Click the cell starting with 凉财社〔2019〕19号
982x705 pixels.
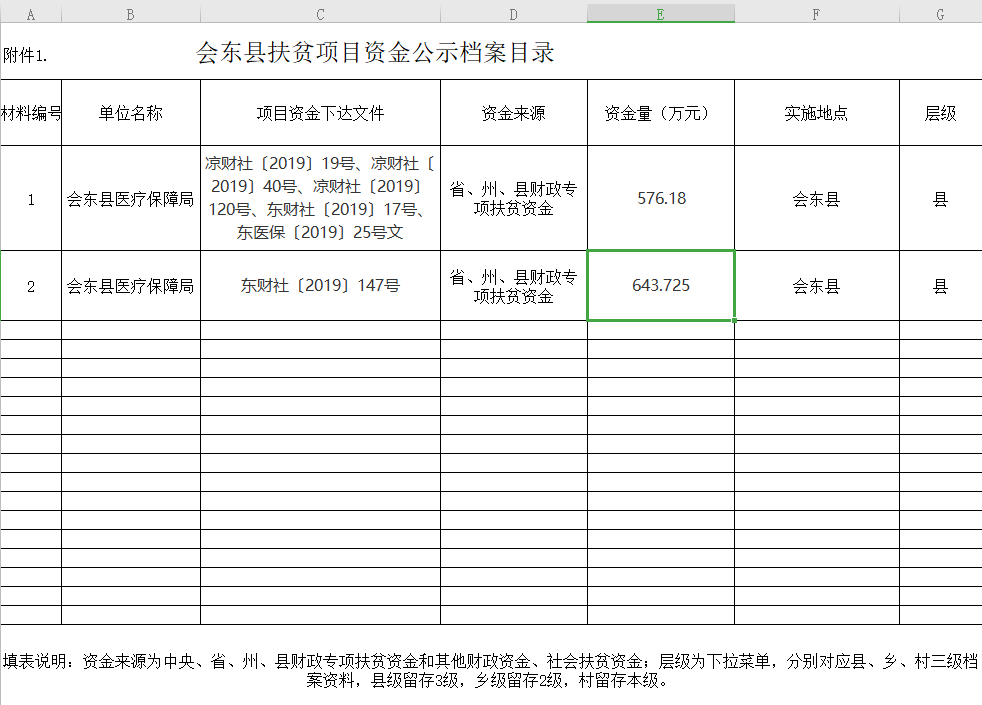click(320, 198)
